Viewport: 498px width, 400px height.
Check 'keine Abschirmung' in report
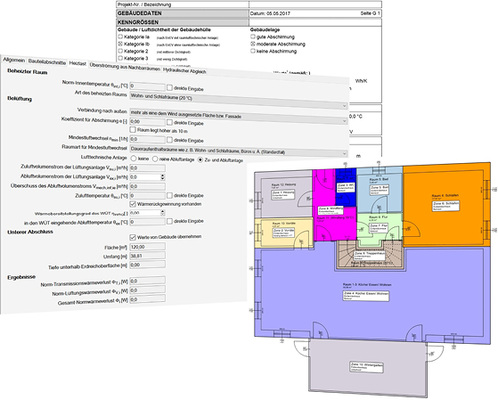253,51
